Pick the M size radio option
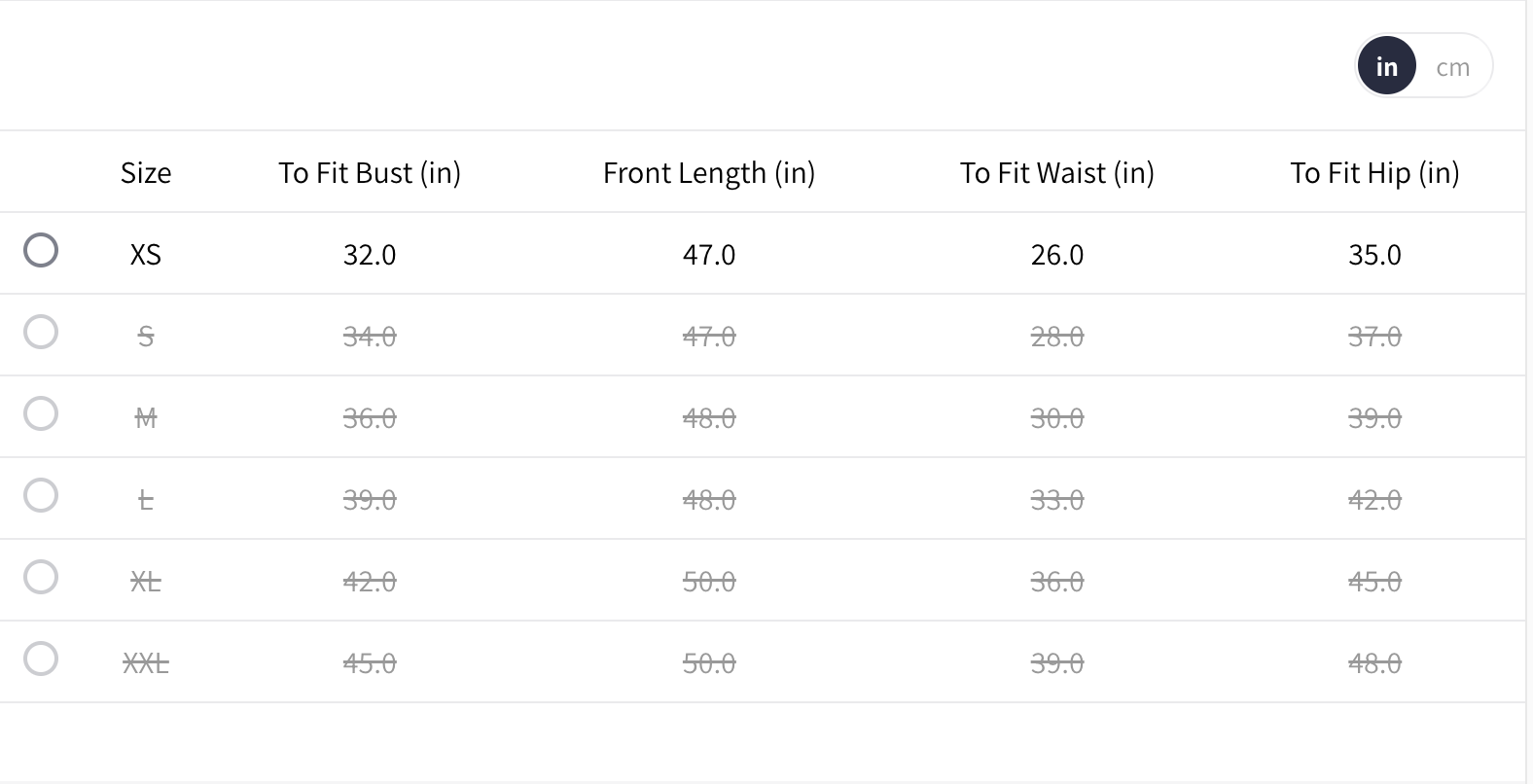Viewport: 1533px width, 784px height. point(41,413)
